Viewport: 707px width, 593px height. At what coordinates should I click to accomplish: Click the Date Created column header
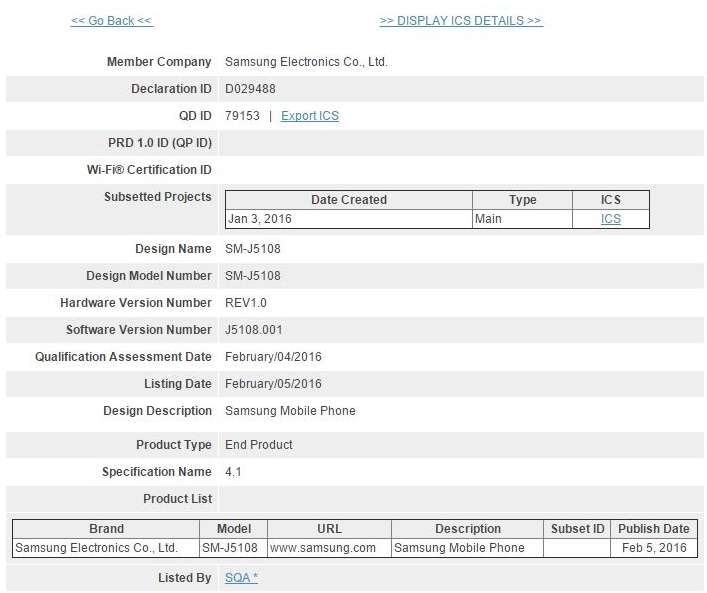pos(349,200)
